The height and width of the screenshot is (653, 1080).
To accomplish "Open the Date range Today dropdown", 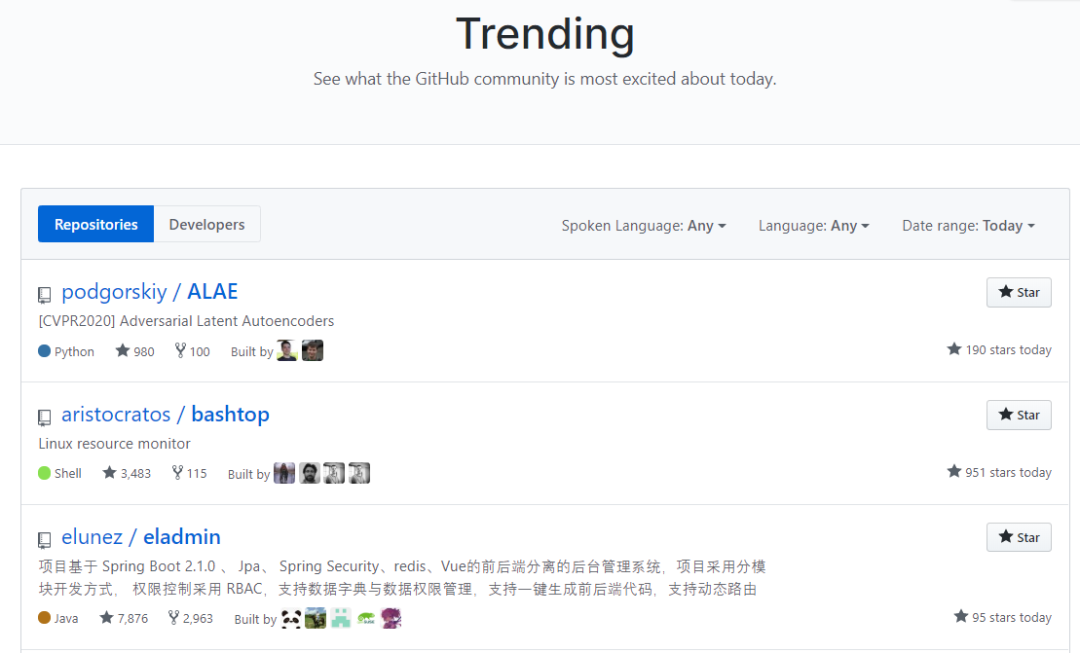I will tap(968, 225).
